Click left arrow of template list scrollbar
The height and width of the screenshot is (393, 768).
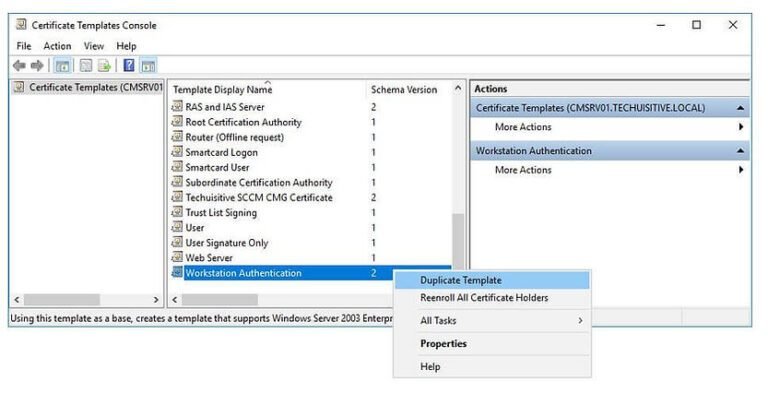click(174, 299)
